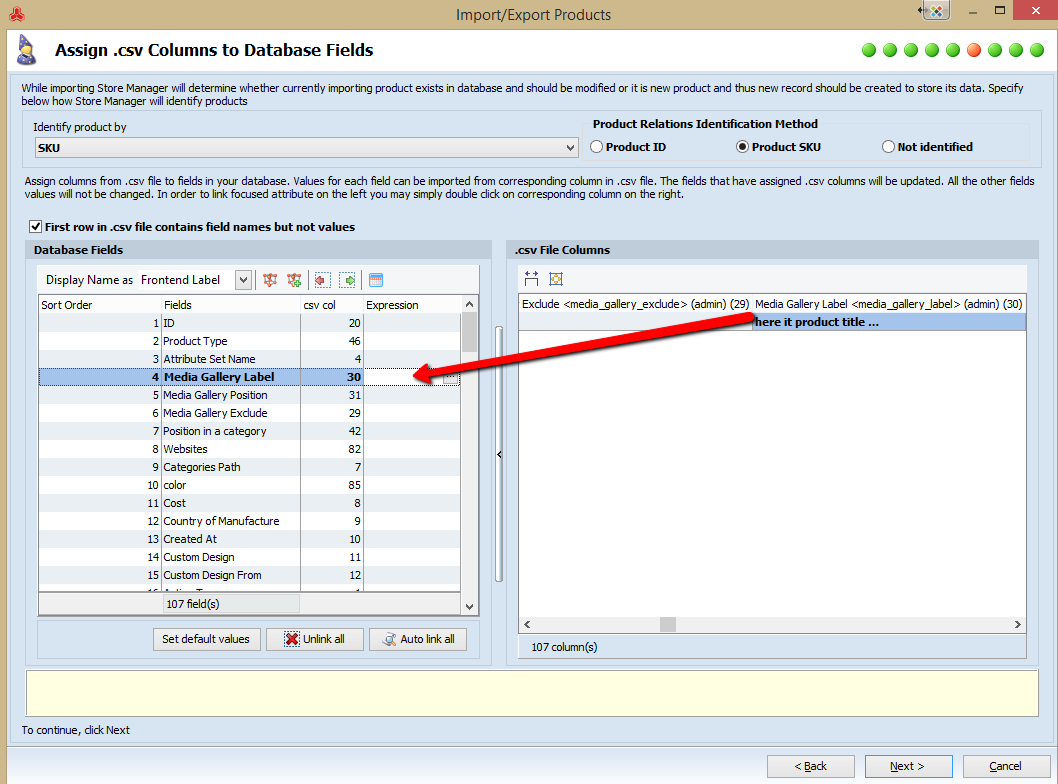This screenshot has width=1058, height=784.
Task: Click the green right-arrow toolbar icon
Action: [347, 280]
